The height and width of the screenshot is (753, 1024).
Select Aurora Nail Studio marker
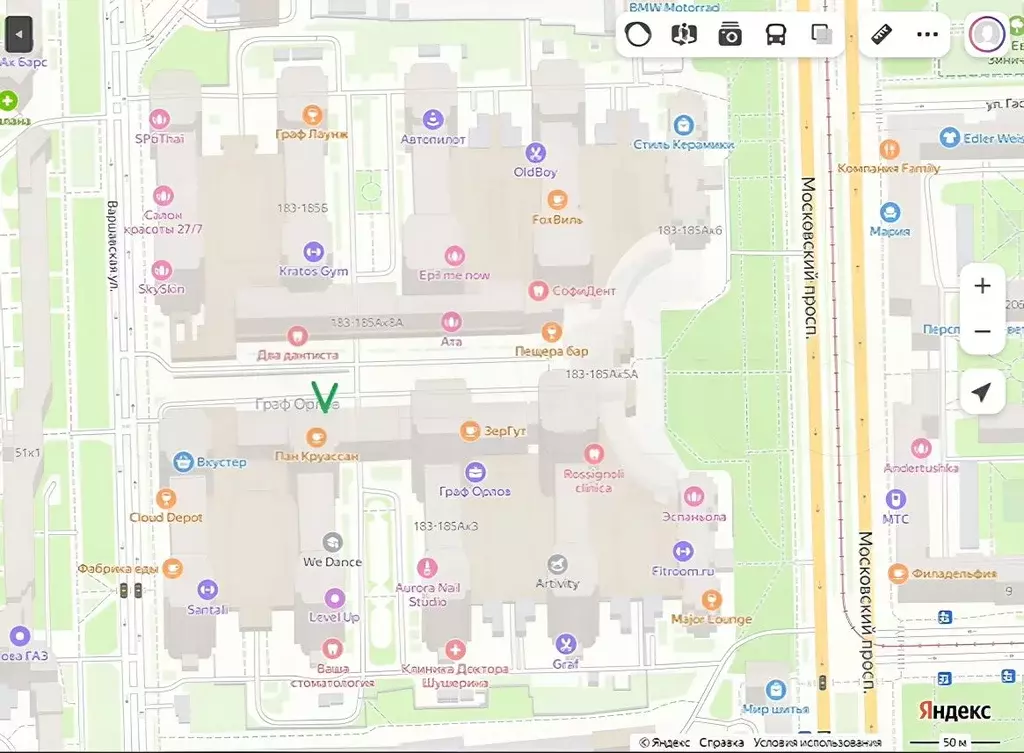427,568
